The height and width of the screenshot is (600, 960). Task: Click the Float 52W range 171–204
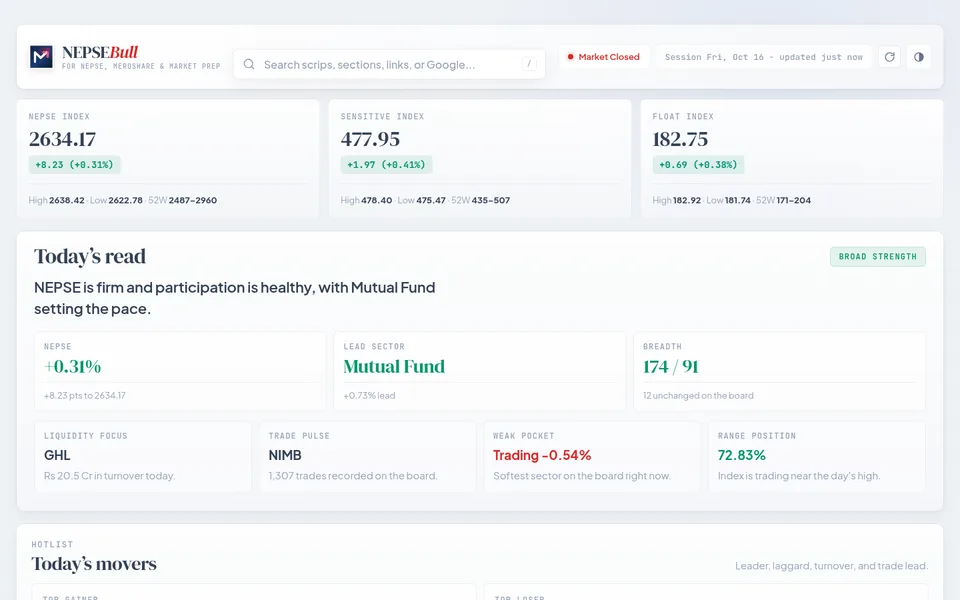[793, 200]
